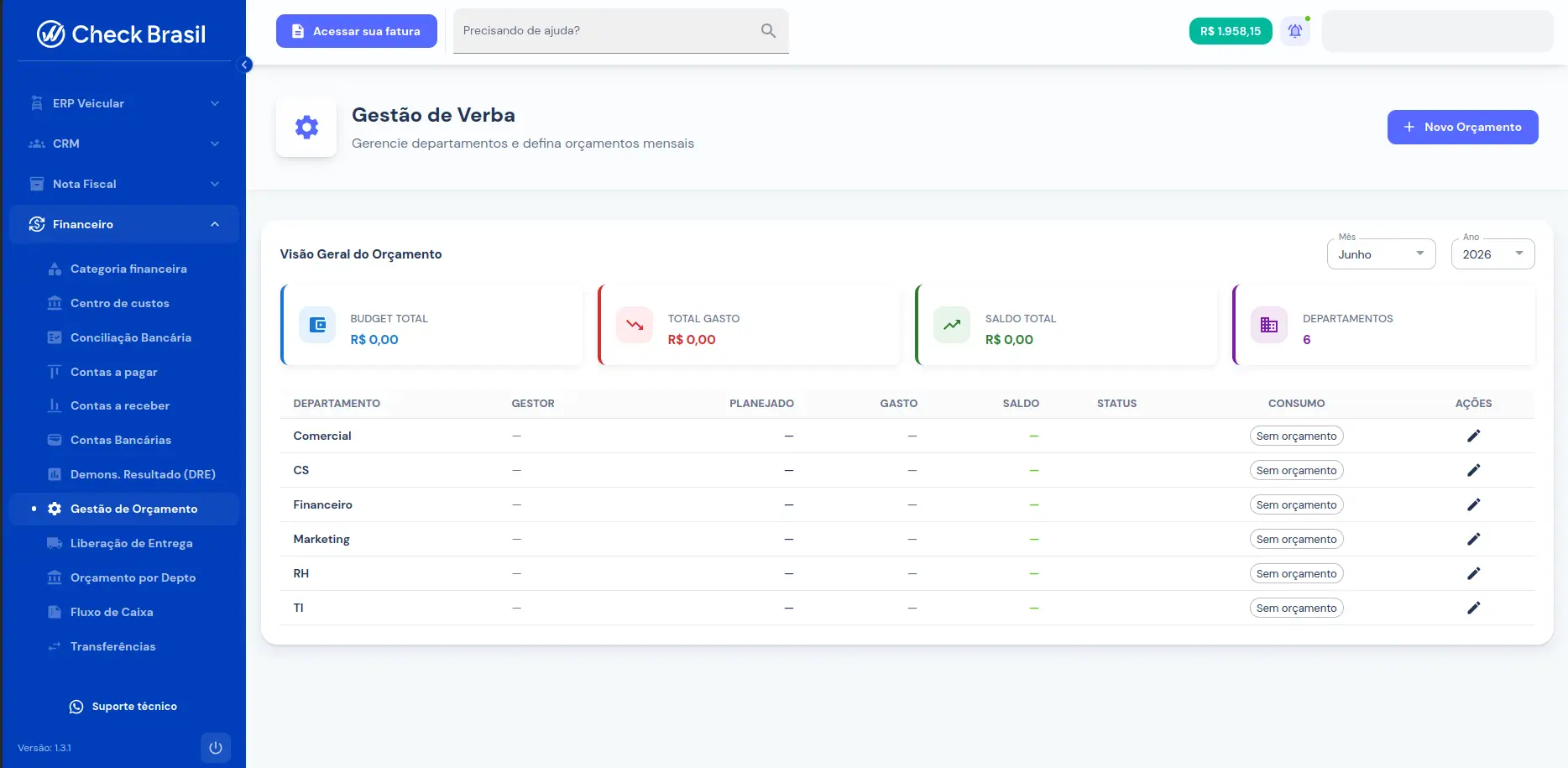The image size is (1568, 768).
Task: Click the notification bell icon
Action: tap(1295, 31)
